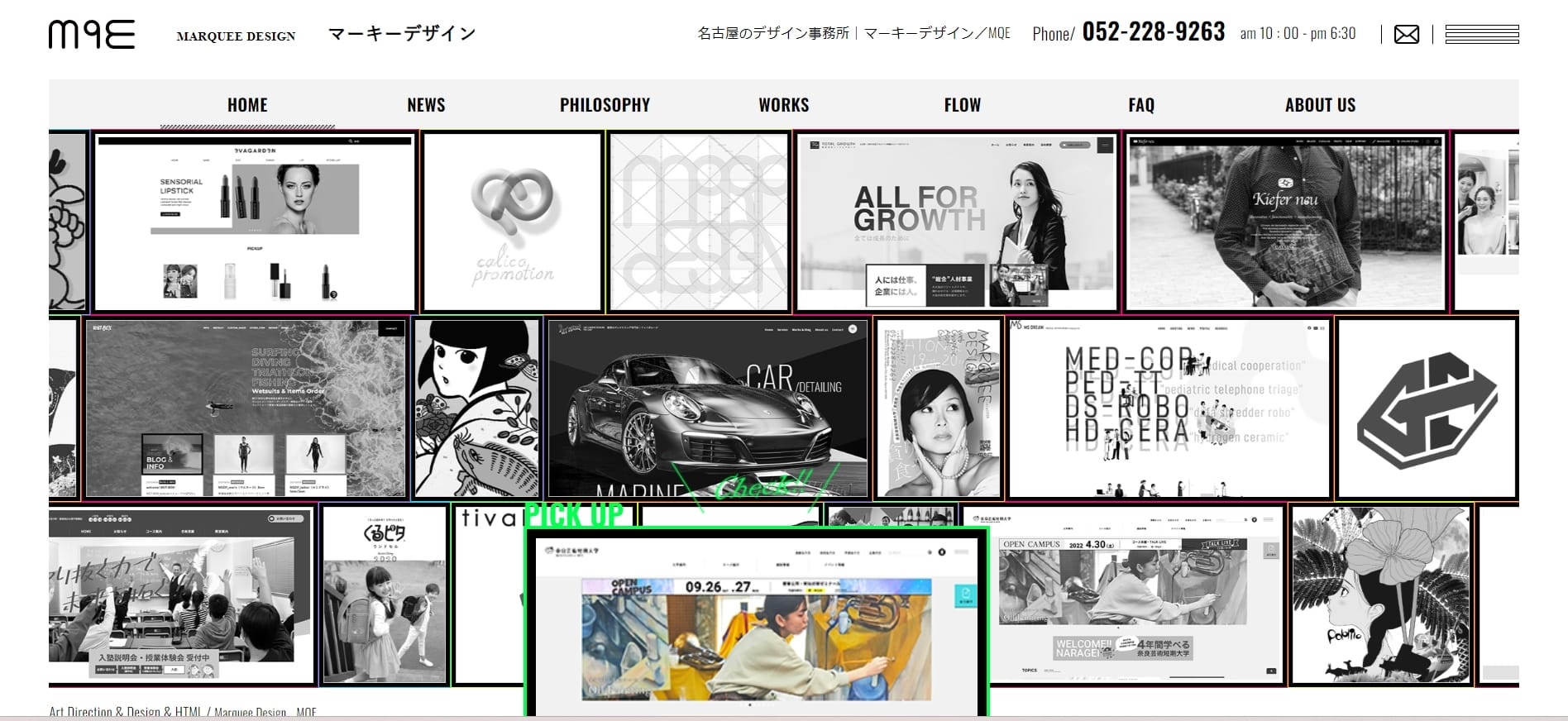The height and width of the screenshot is (721, 1568).
Task: Click the phone number 052-228-9263
Action: tap(1153, 32)
